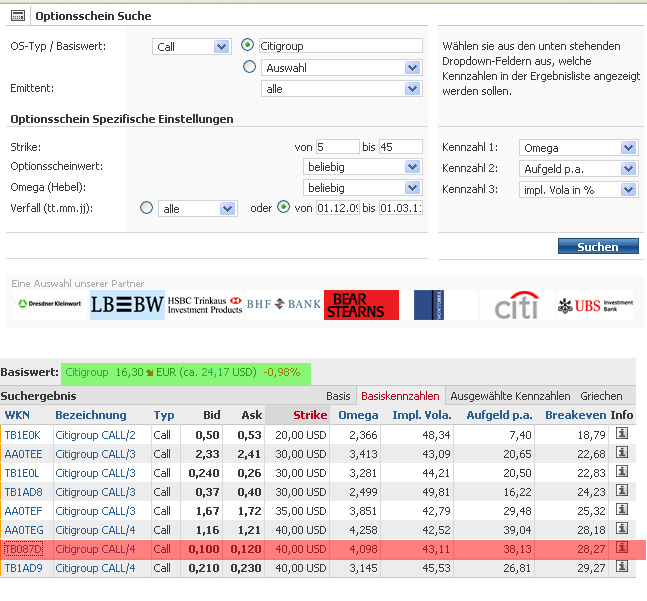Click info icon for TB1AD9 row
This screenshot has height=601, width=647.
621,568
